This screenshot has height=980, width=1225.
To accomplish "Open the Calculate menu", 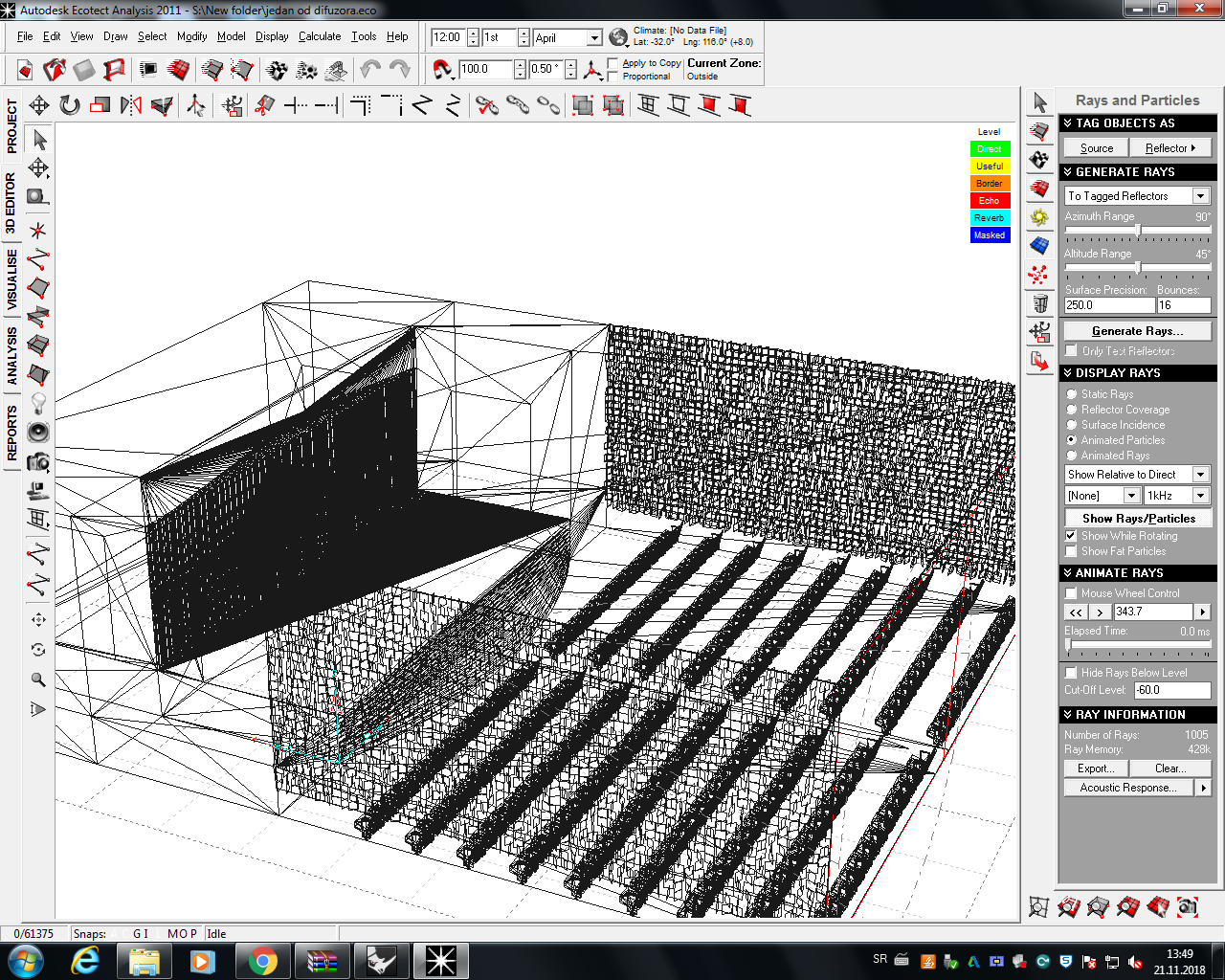I will (320, 36).
